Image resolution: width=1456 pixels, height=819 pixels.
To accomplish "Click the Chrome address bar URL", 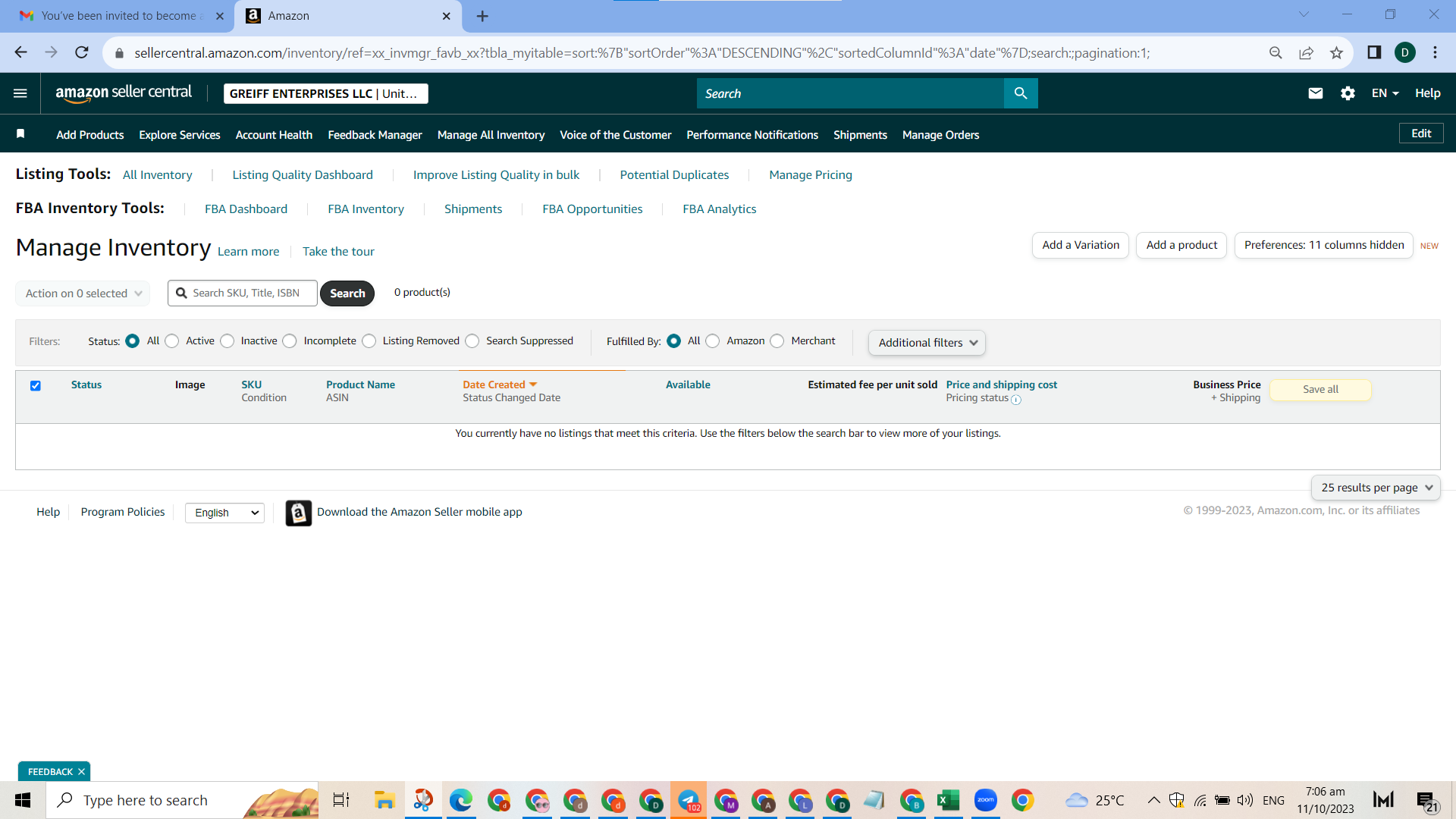I will pos(642,53).
